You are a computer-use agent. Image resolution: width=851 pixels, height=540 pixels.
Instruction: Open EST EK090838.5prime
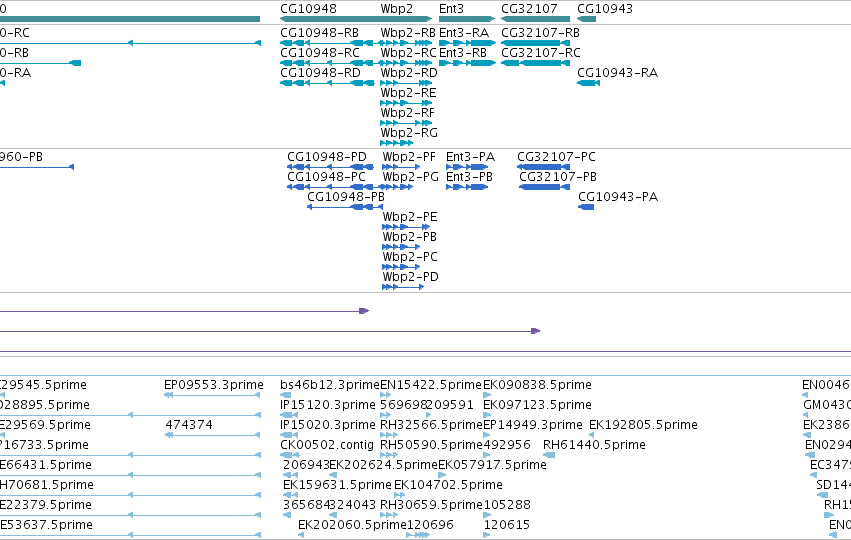(537, 385)
